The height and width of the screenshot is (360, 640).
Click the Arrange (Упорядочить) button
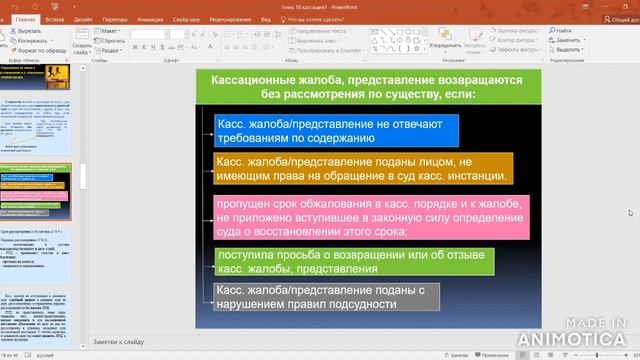445,40
